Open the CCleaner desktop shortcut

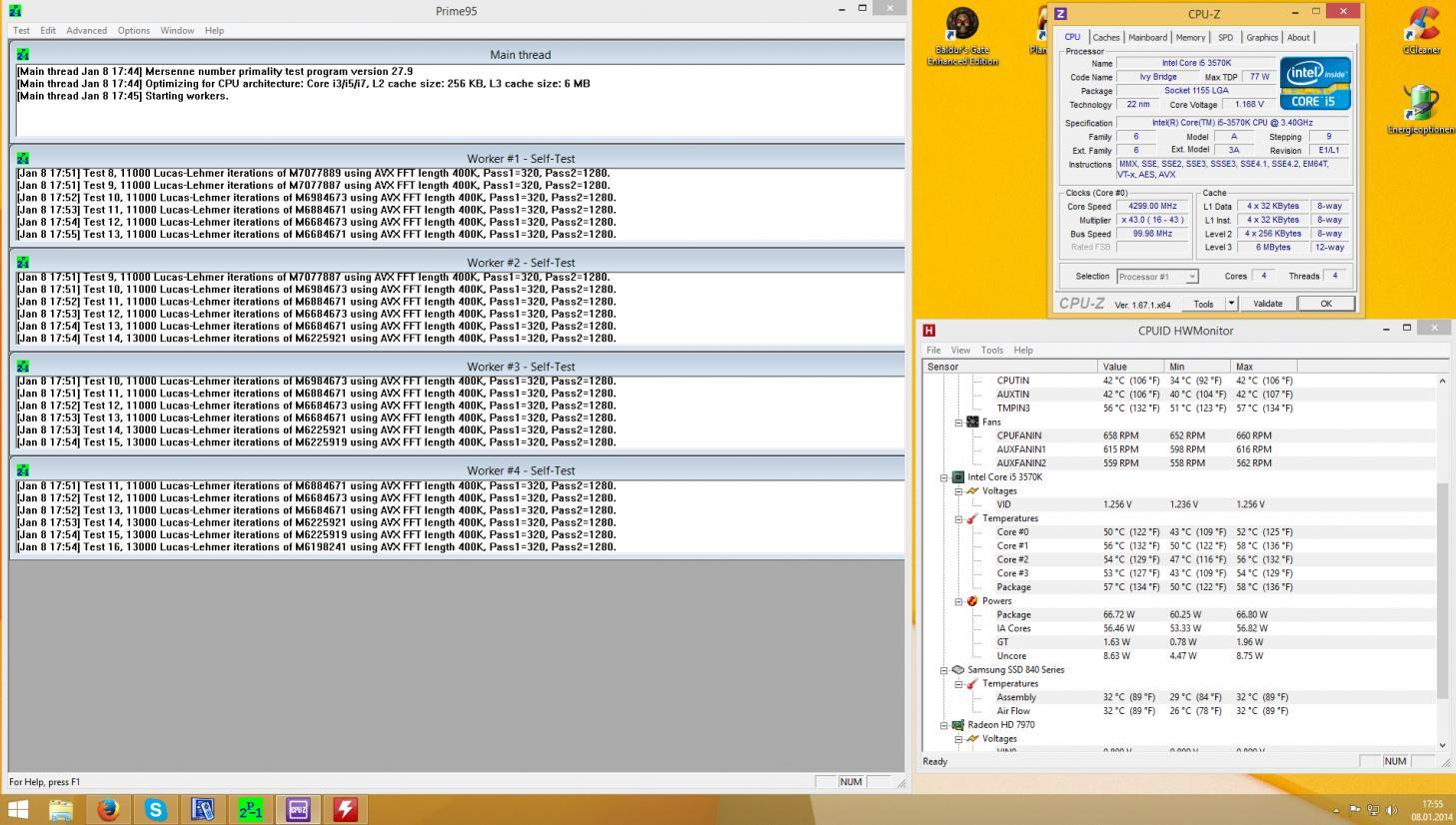pyautogui.click(x=1420, y=31)
